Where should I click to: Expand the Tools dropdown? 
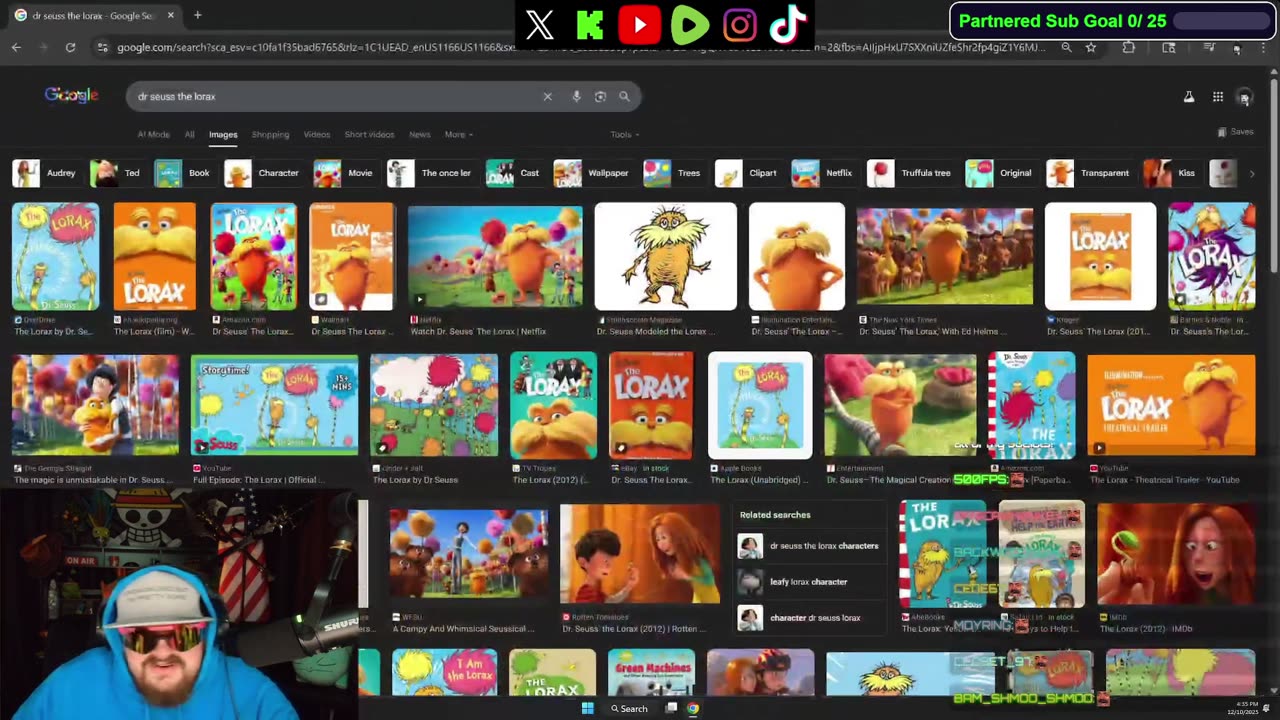[x=625, y=135]
